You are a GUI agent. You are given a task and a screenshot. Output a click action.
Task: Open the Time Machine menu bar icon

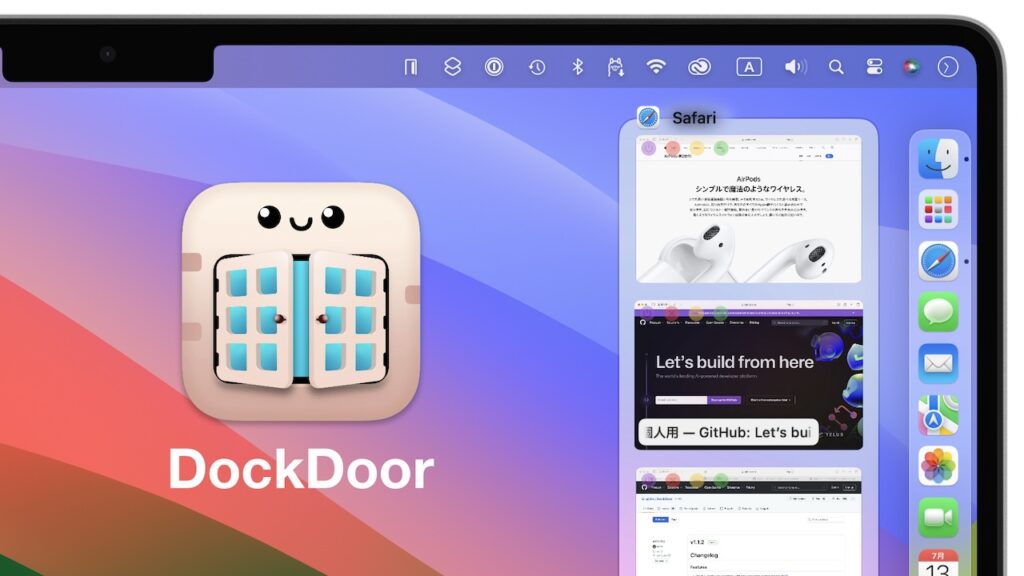click(535, 67)
